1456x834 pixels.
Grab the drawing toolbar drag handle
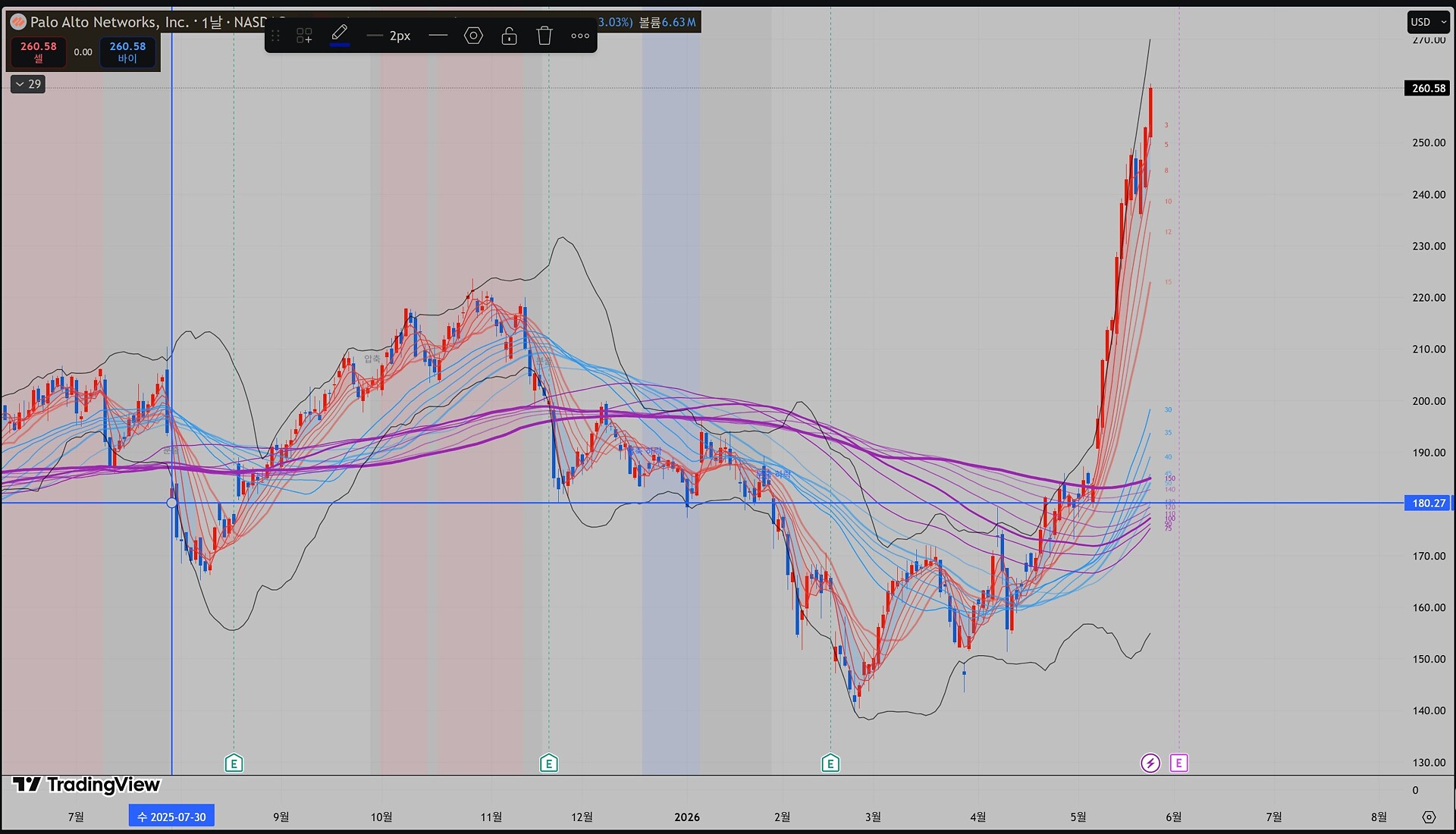(275, 36)
